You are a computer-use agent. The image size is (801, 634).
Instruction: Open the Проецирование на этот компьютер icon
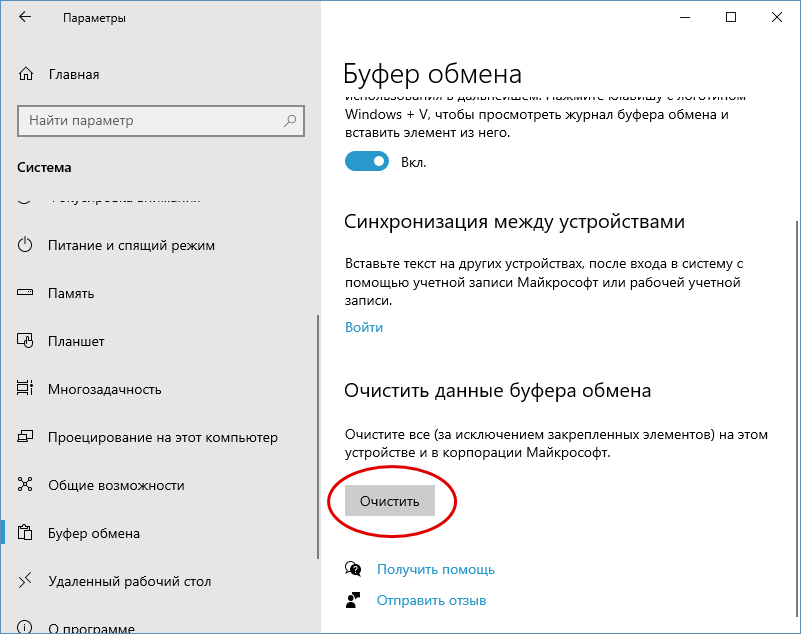pos(25,436)
